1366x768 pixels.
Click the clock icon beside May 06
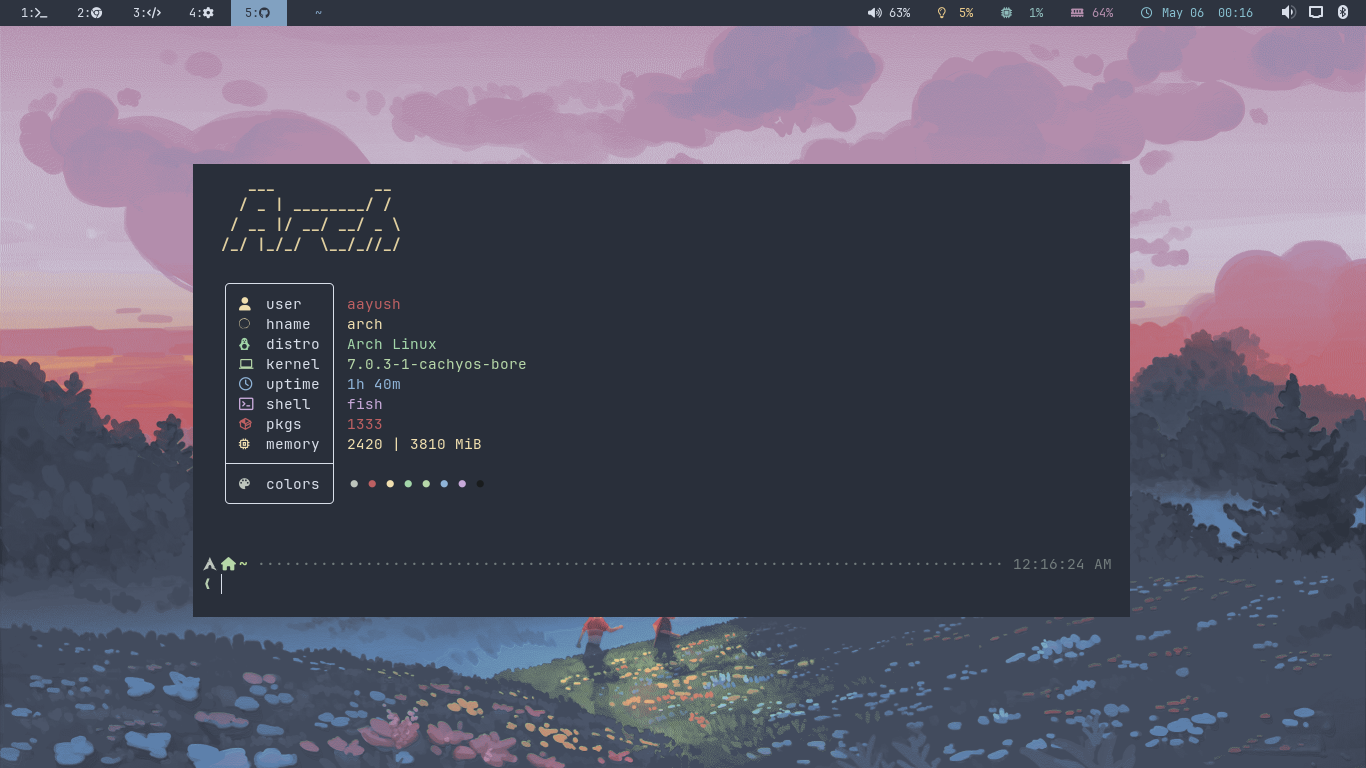[1146, 13]
